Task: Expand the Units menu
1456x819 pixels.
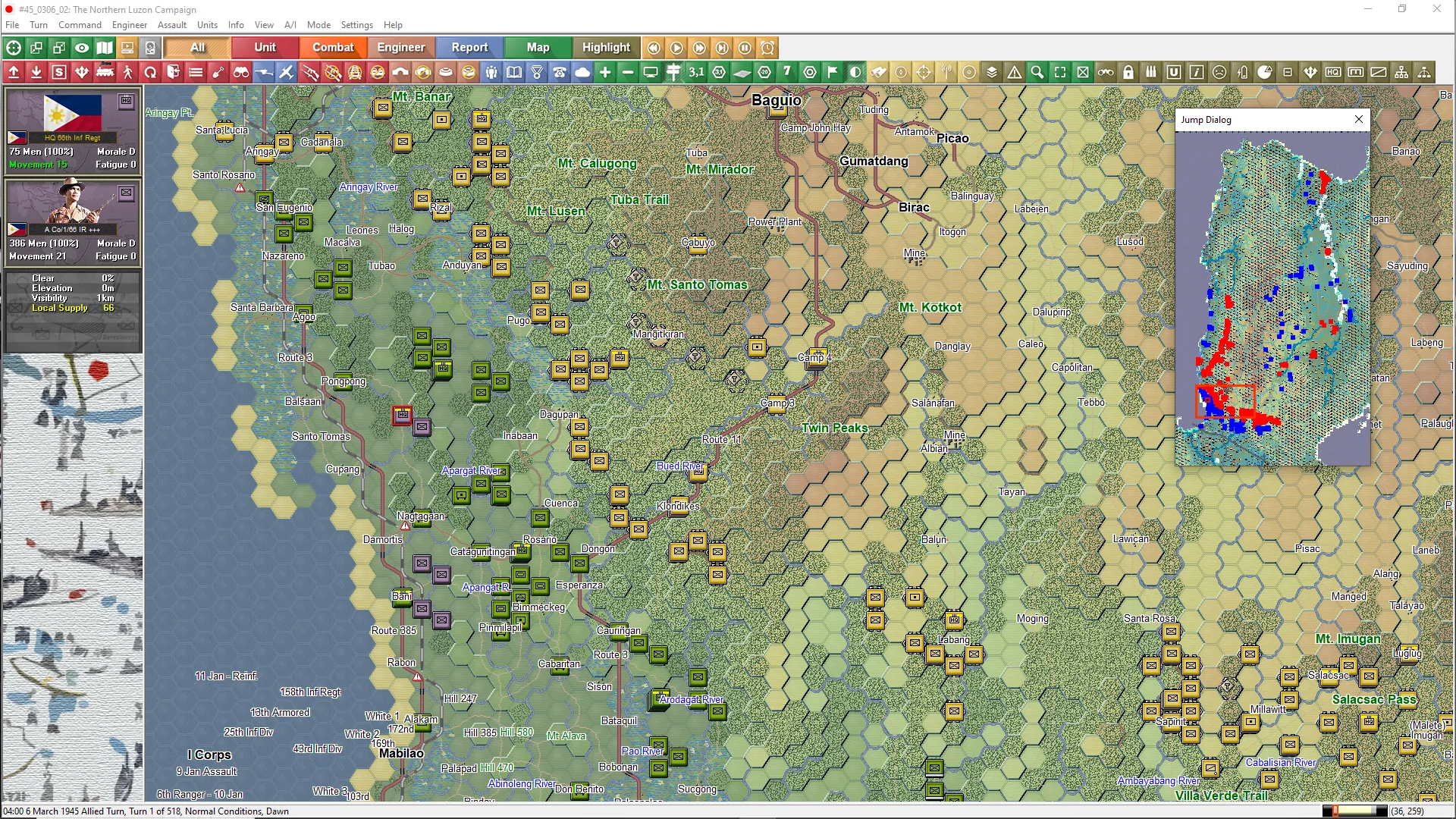Action: [x=207, y=25]
